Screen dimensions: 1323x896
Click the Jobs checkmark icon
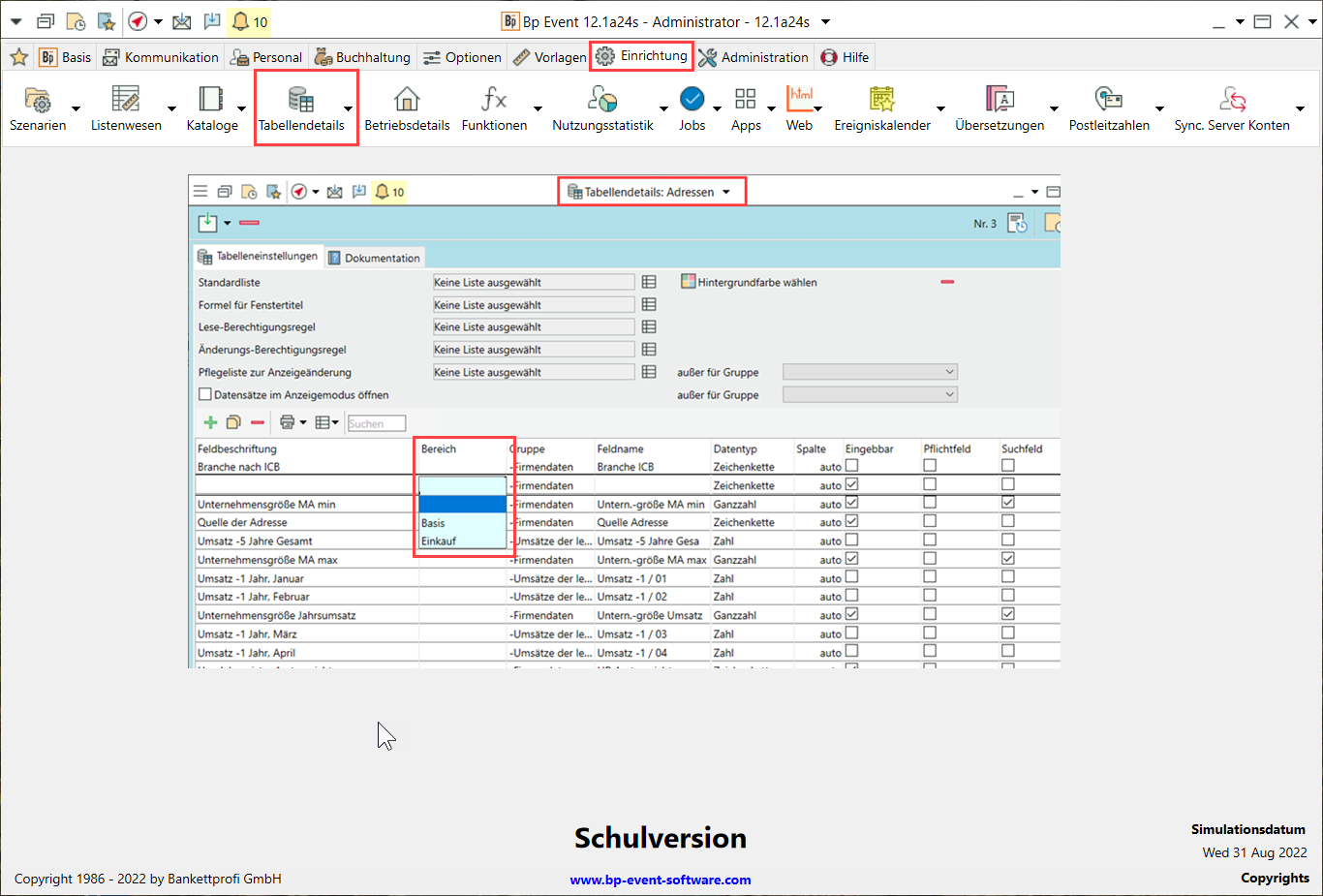tap(692, 99)
